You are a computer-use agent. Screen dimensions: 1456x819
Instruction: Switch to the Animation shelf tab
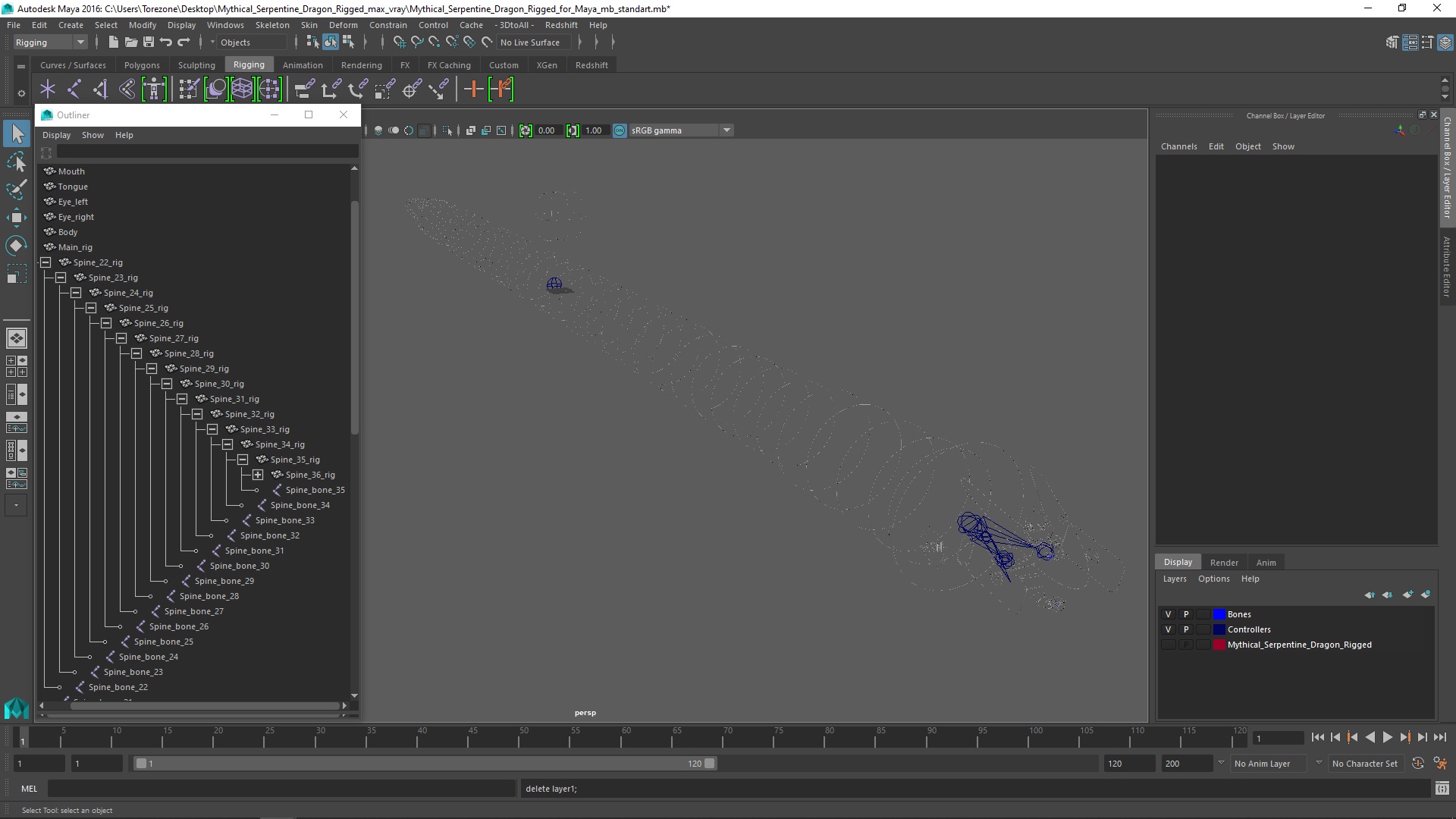pyautogui.click(x=302, y=65)
